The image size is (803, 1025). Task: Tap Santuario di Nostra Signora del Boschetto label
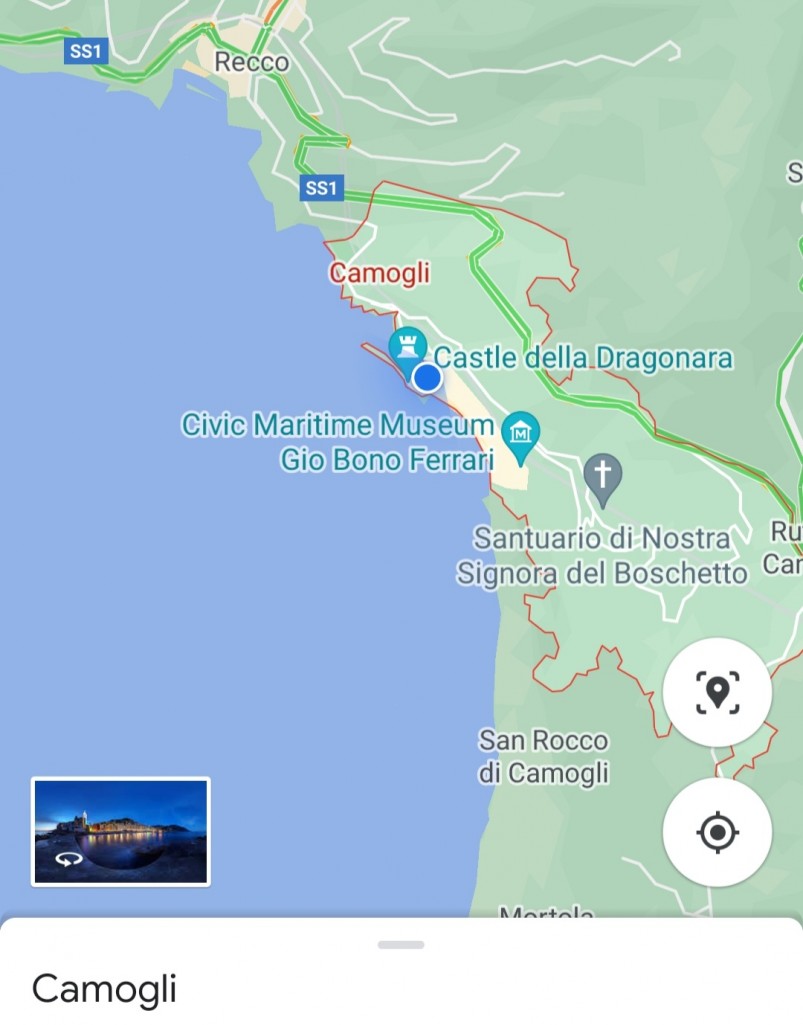click(x=602, y=556)
